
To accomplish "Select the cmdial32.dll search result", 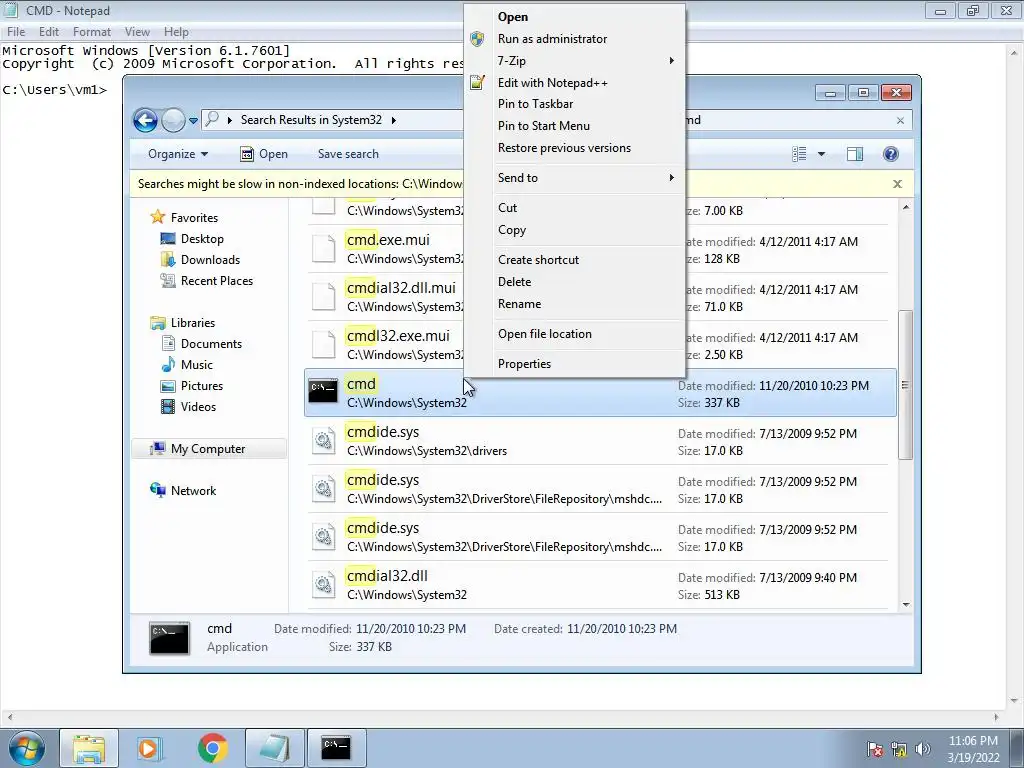I will tap(600, 585).
